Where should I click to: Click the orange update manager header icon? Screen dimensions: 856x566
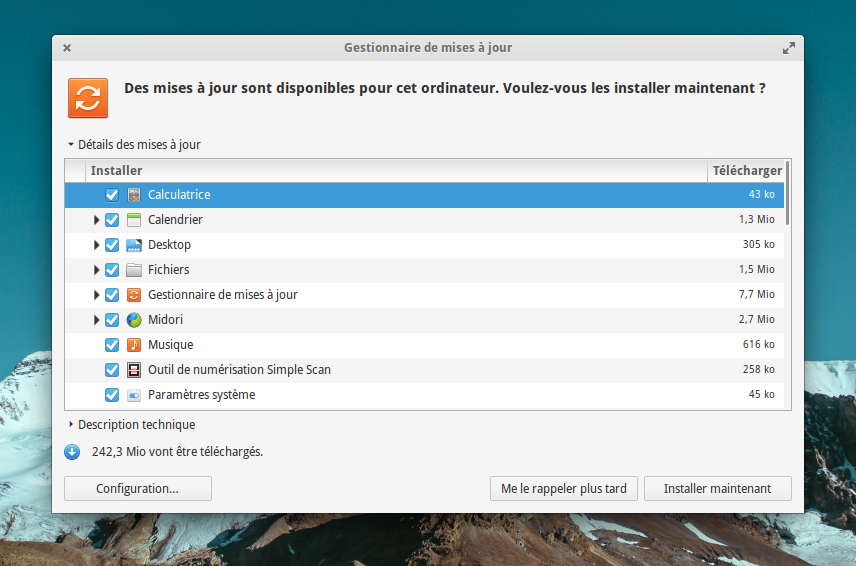click(x=88, y=98)
